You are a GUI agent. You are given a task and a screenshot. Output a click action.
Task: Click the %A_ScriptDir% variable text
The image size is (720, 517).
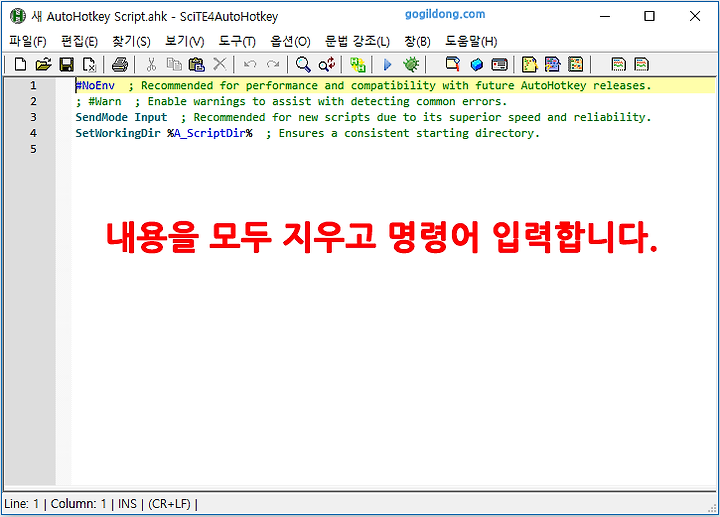(x=210, y=133)
